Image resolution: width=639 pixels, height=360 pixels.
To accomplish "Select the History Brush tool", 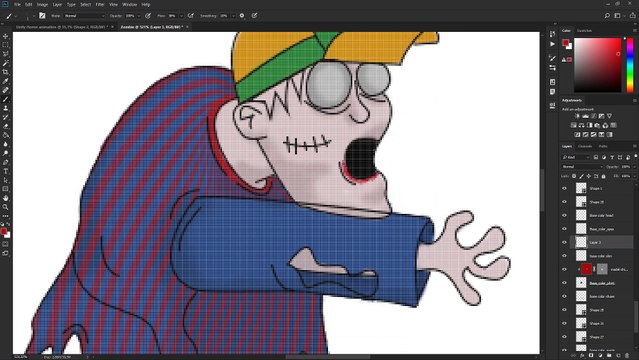I will 5,117.
